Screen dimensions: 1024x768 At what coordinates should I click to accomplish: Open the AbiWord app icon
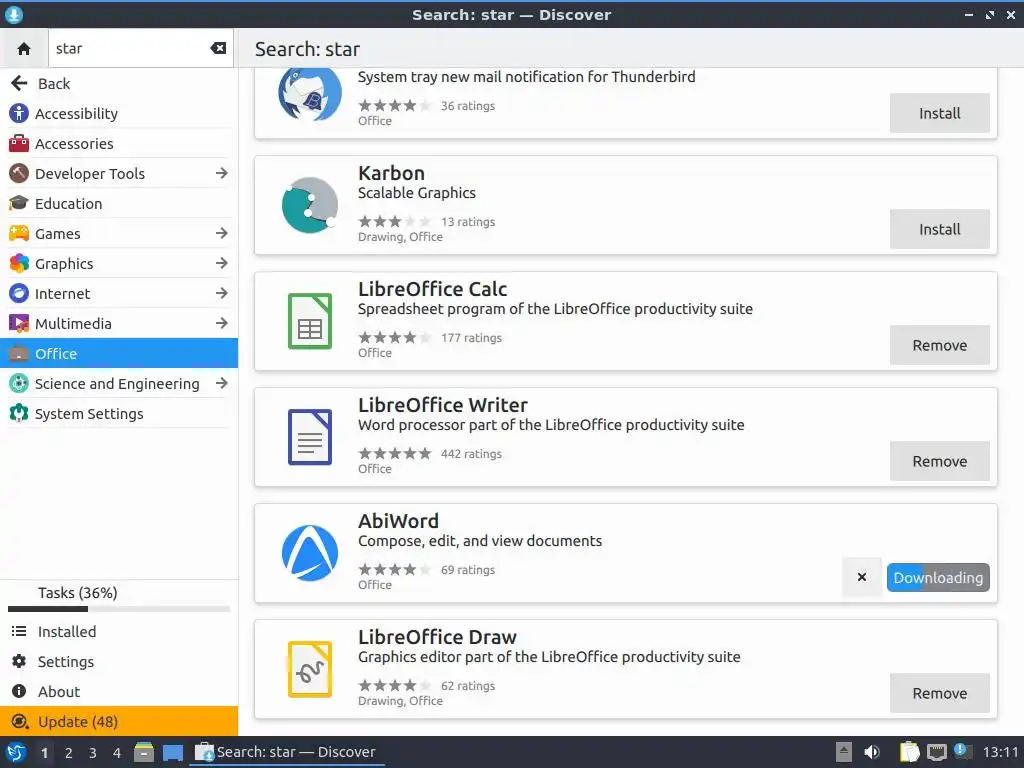[x=310, y=553]
